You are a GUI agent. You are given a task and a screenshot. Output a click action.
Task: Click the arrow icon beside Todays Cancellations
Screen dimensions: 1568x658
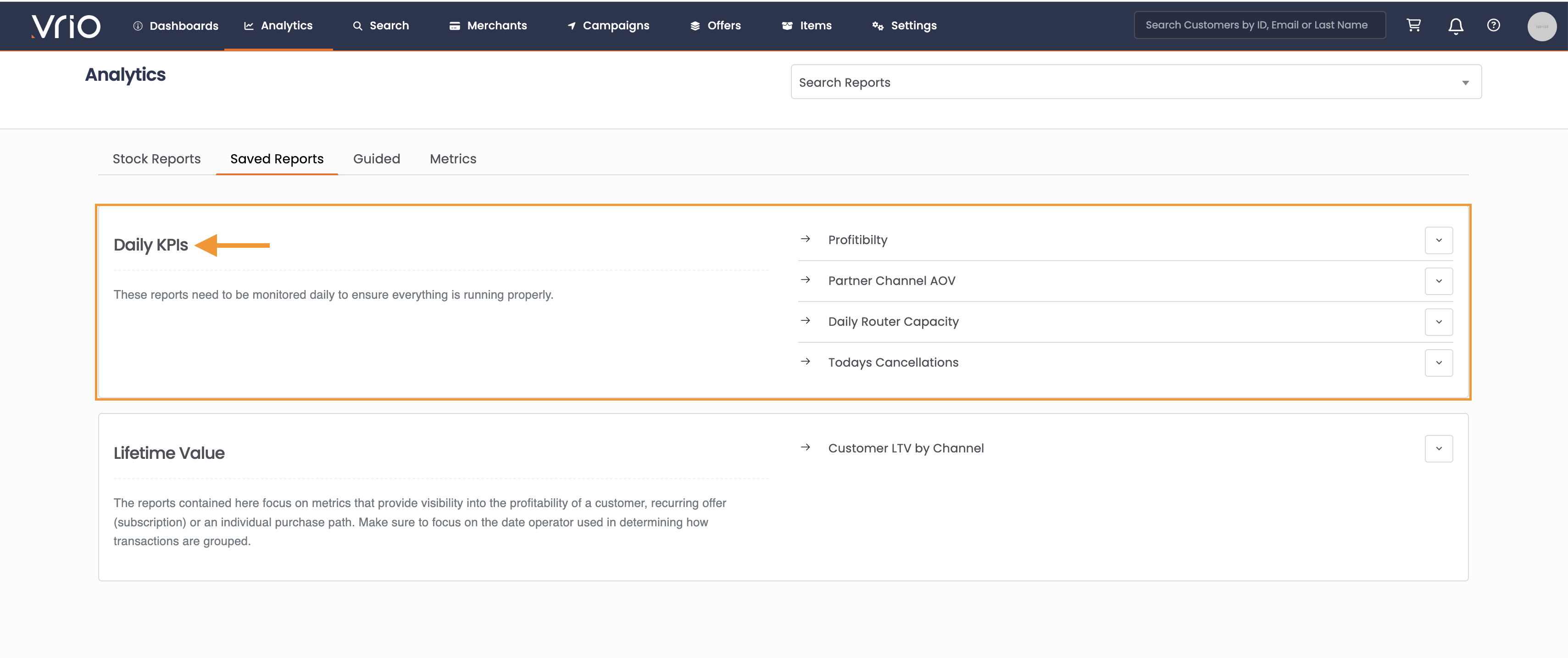pos(805,361)
